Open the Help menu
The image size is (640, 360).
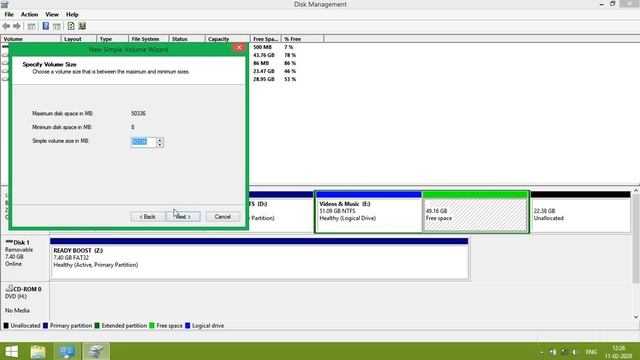[72, 14]
